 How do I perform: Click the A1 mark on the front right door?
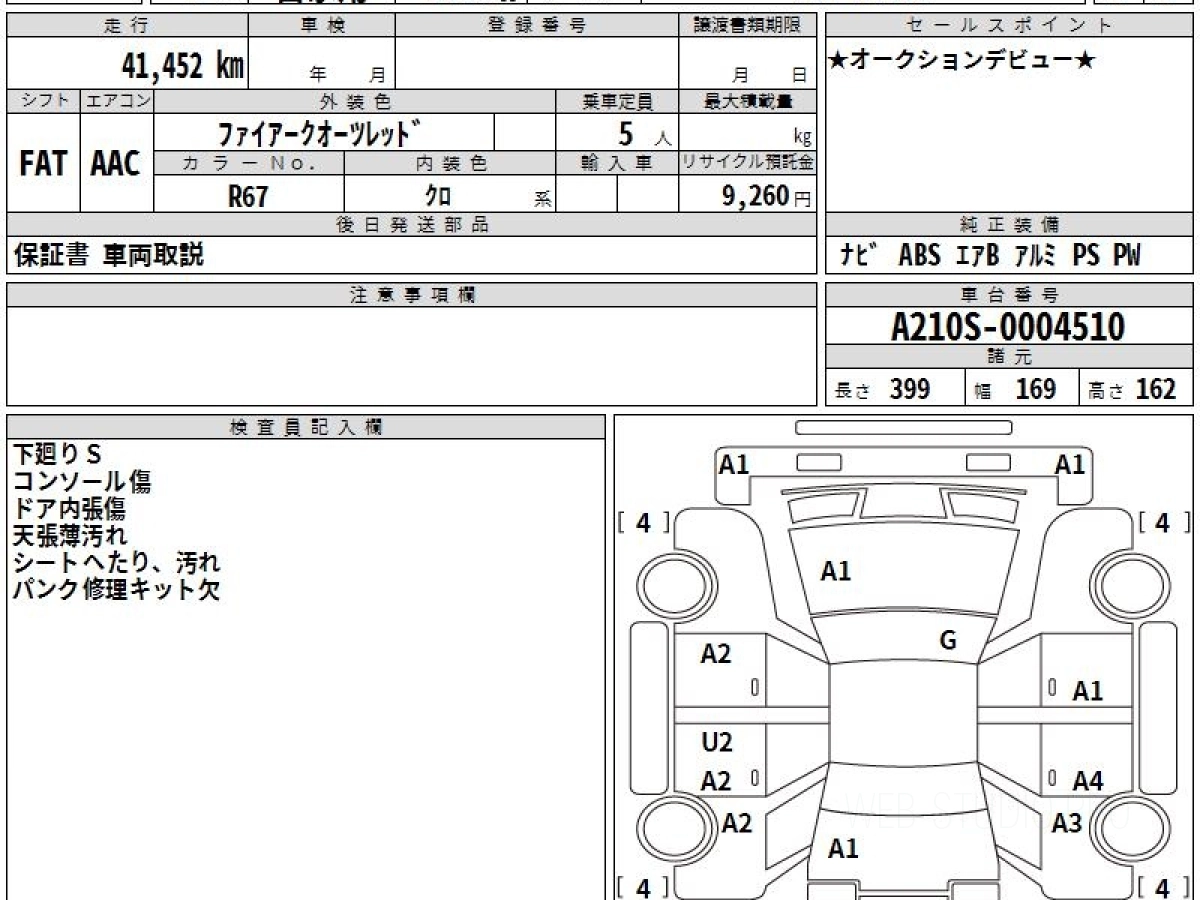click(1088, 690)
